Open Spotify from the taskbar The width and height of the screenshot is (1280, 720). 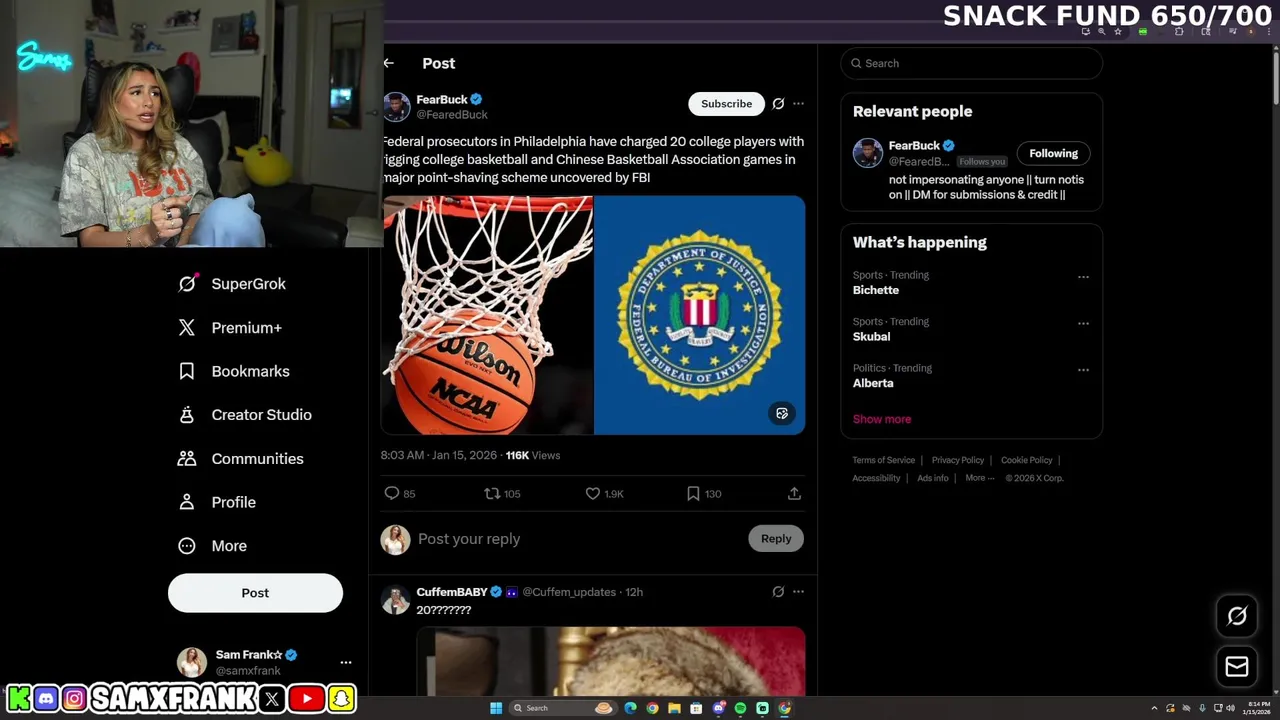tap(740, 708)
